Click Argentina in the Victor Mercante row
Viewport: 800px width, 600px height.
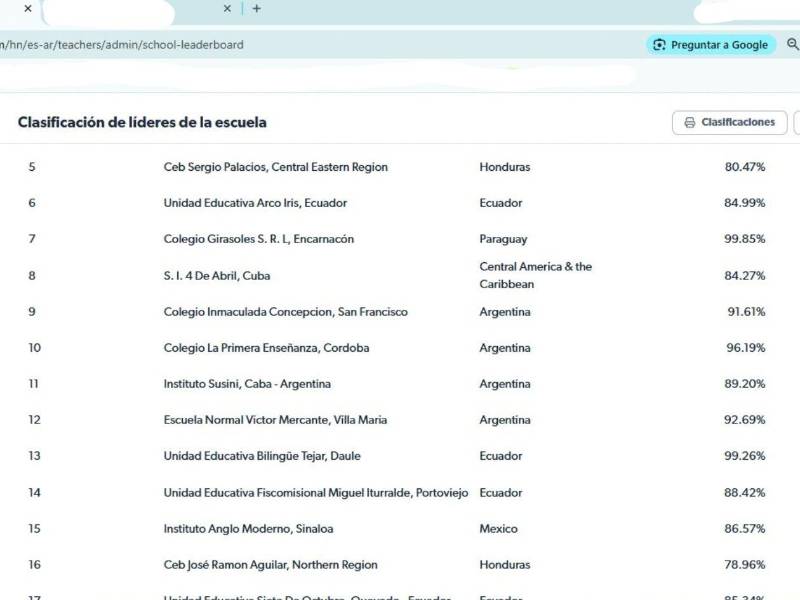505,420
